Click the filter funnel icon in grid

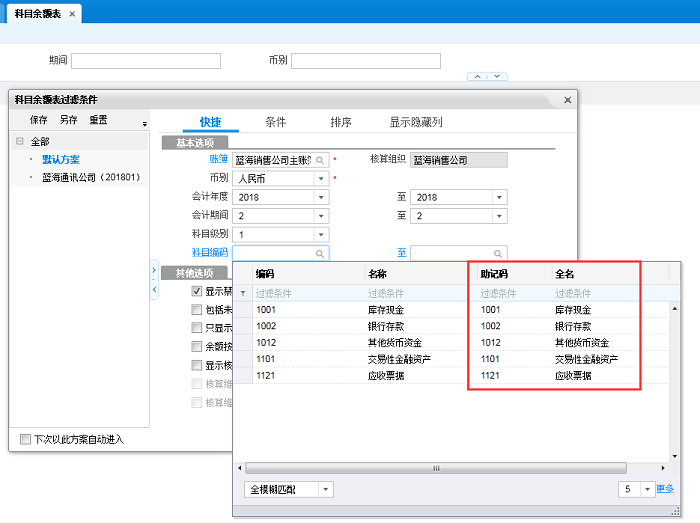pyautogui.click(x=243, y=294)
